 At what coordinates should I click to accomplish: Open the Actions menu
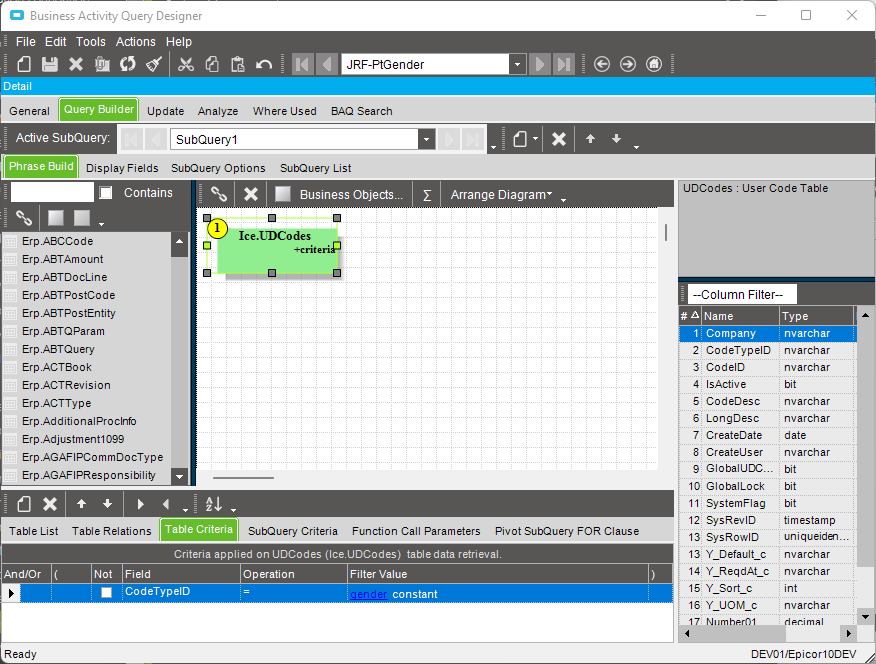pos(136,42)
